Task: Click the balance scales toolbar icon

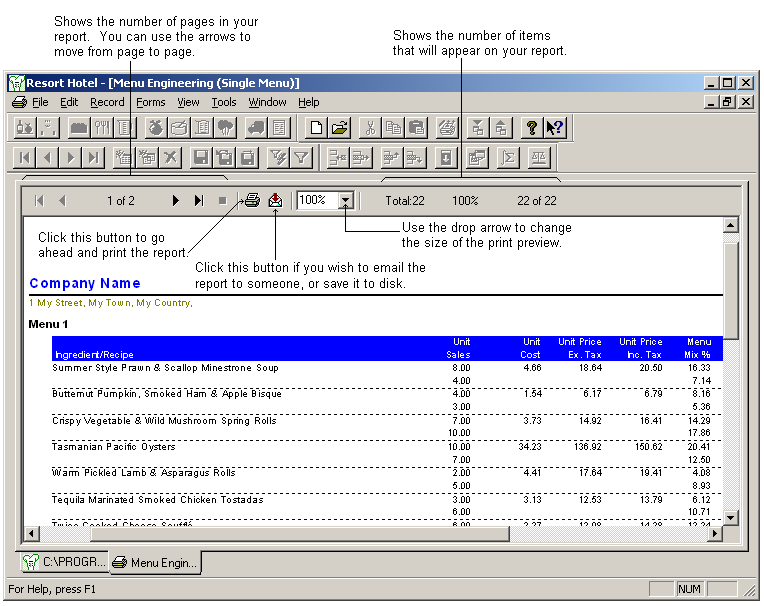Action: coord(539,157)
